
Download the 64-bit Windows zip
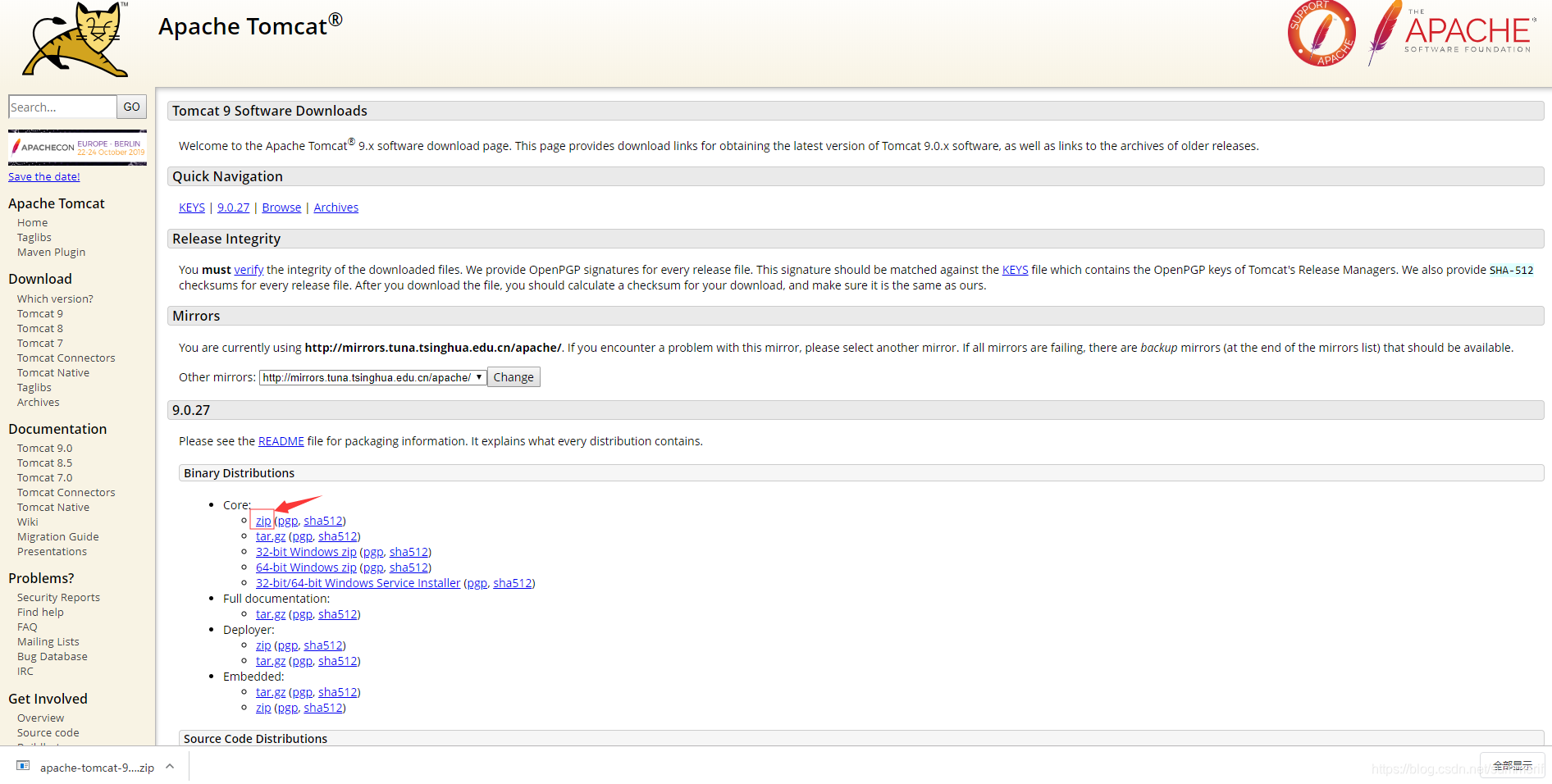pos(306,567)
